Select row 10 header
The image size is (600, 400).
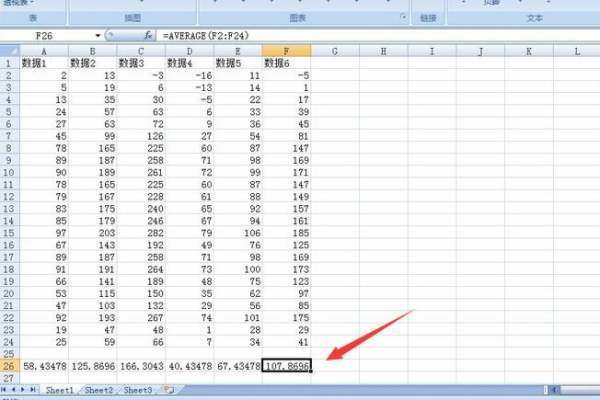click(10, 172)
